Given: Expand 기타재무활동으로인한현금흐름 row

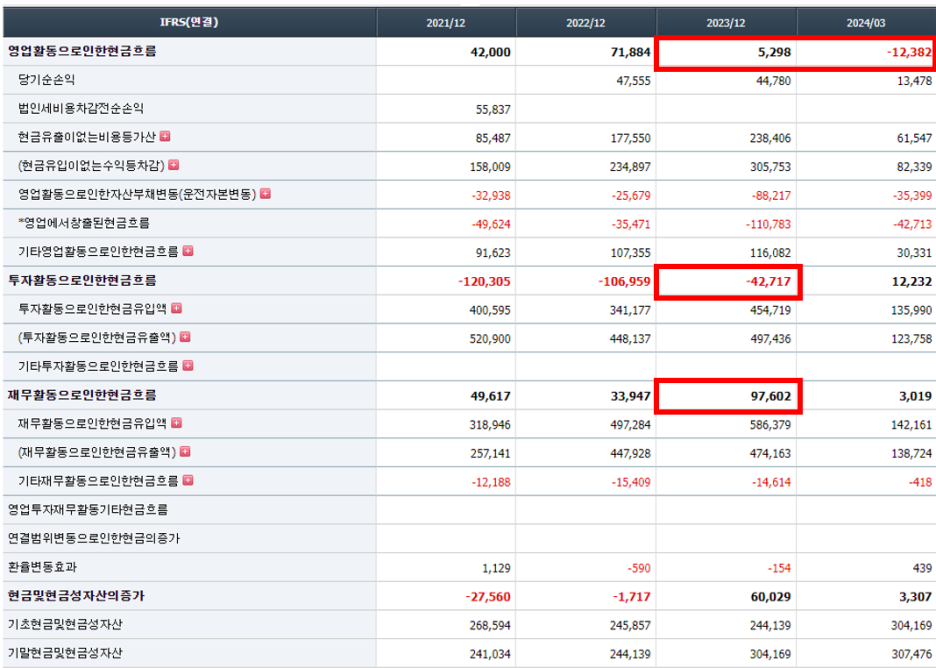Looking at the screenshot, I should [188, 480].
